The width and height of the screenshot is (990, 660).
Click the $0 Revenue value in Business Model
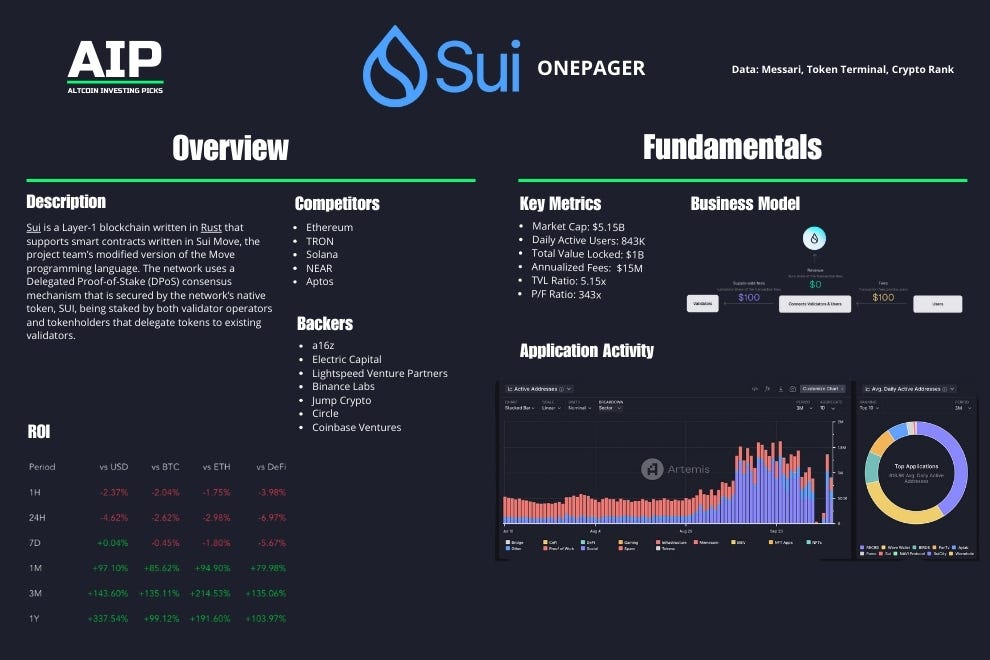click(815, 284)
